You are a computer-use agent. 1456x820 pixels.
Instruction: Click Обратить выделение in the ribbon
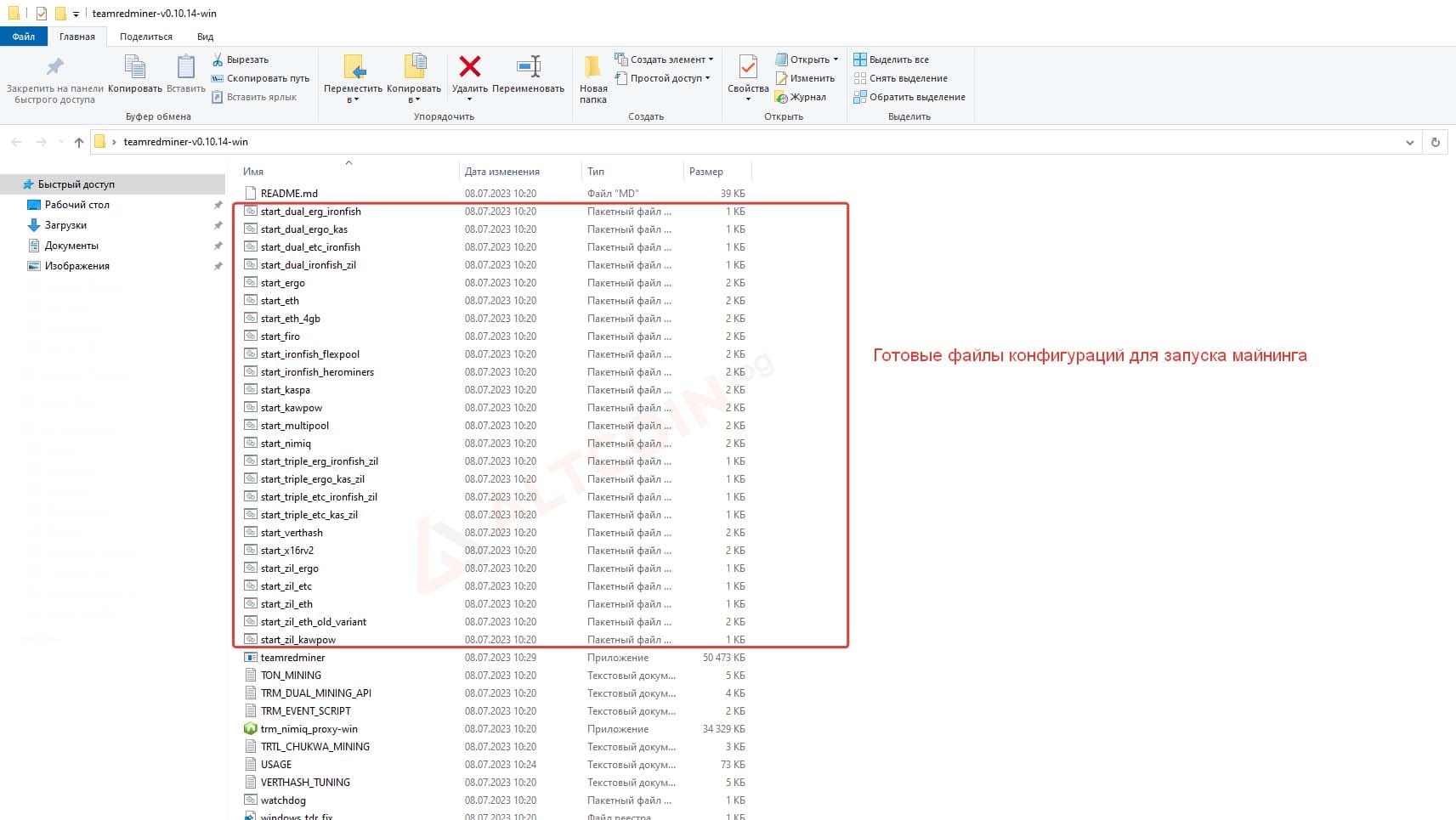click(909, 97)
